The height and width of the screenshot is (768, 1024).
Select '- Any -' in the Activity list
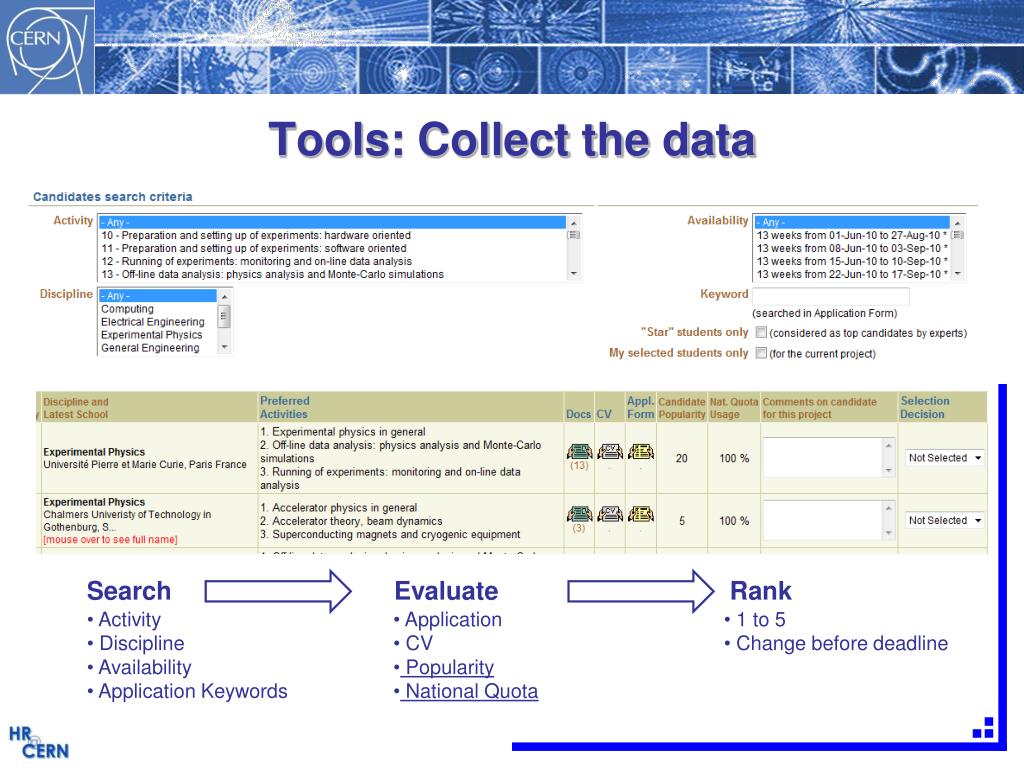[332, 222]
